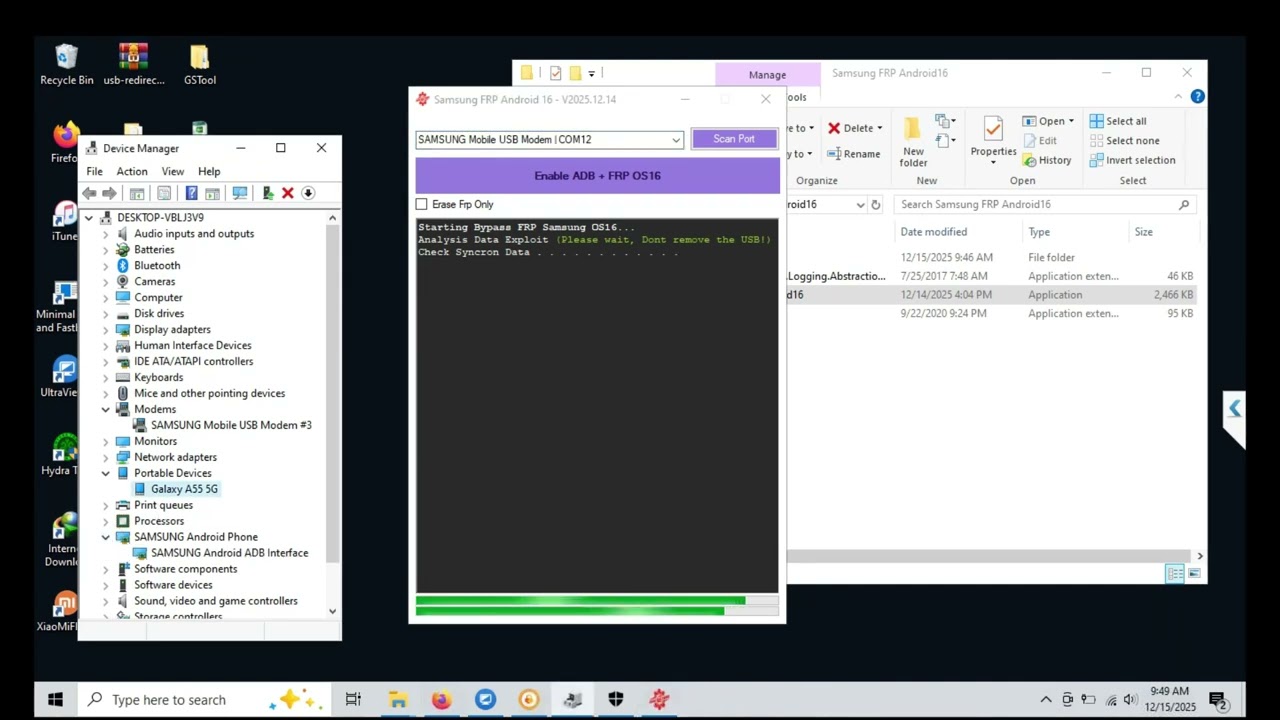
Task: Expand the Display adapters node
Action: (105, 330)
